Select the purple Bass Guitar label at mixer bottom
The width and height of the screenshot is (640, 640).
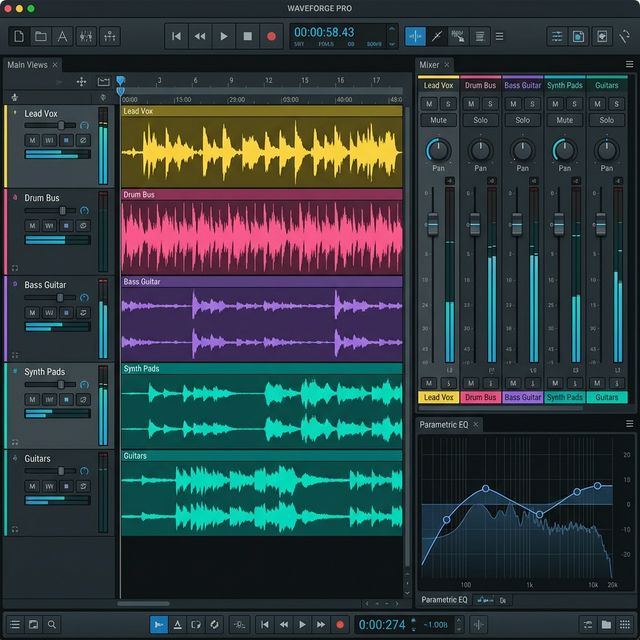(522, 397)
